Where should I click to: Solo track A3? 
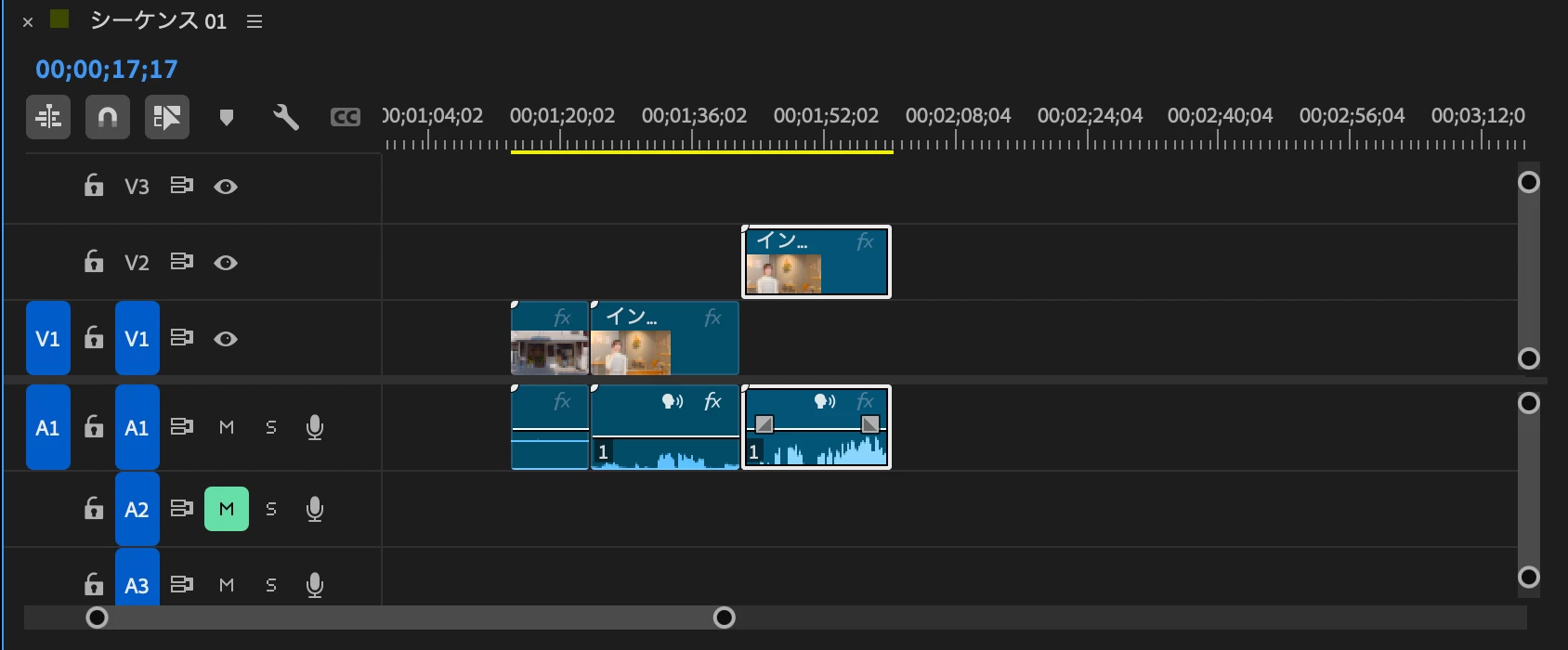[271, 584]
